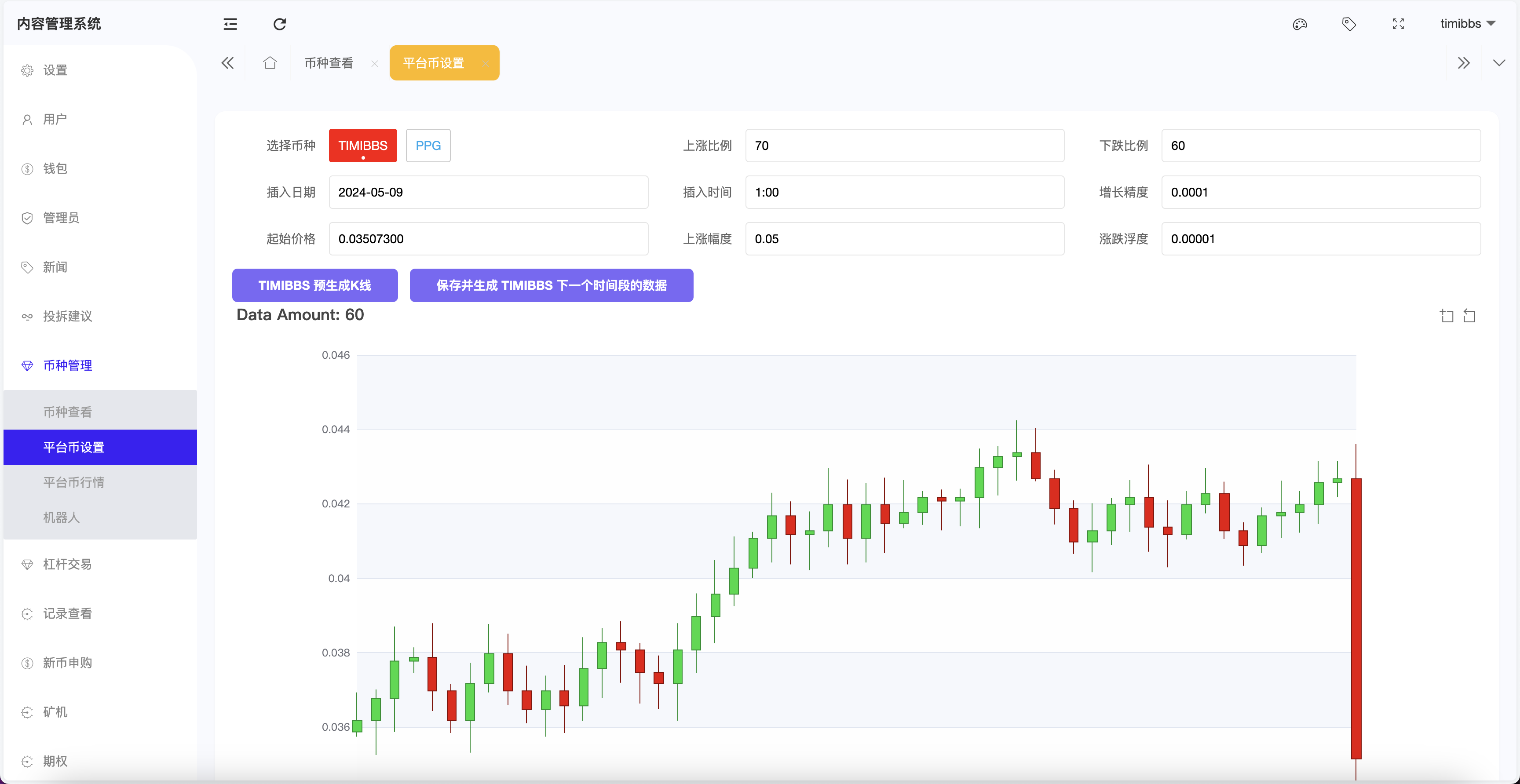The width and height of the screenshot is (1520, 784).
Task: Select the PPG coin option
Action: pos(428,146)
